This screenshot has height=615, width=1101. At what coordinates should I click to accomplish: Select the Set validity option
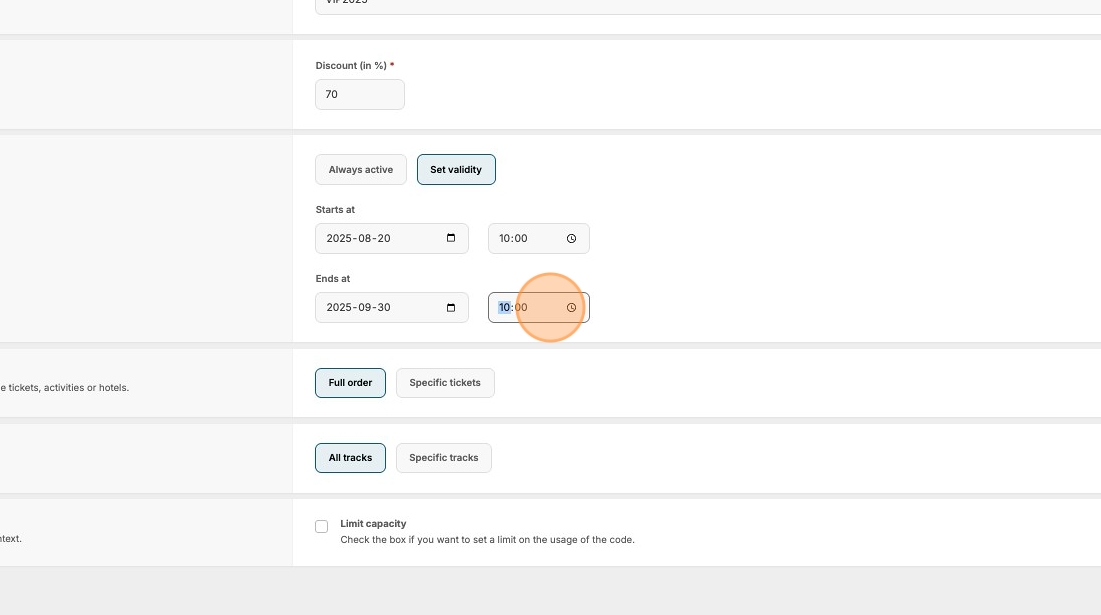(456, 170)
